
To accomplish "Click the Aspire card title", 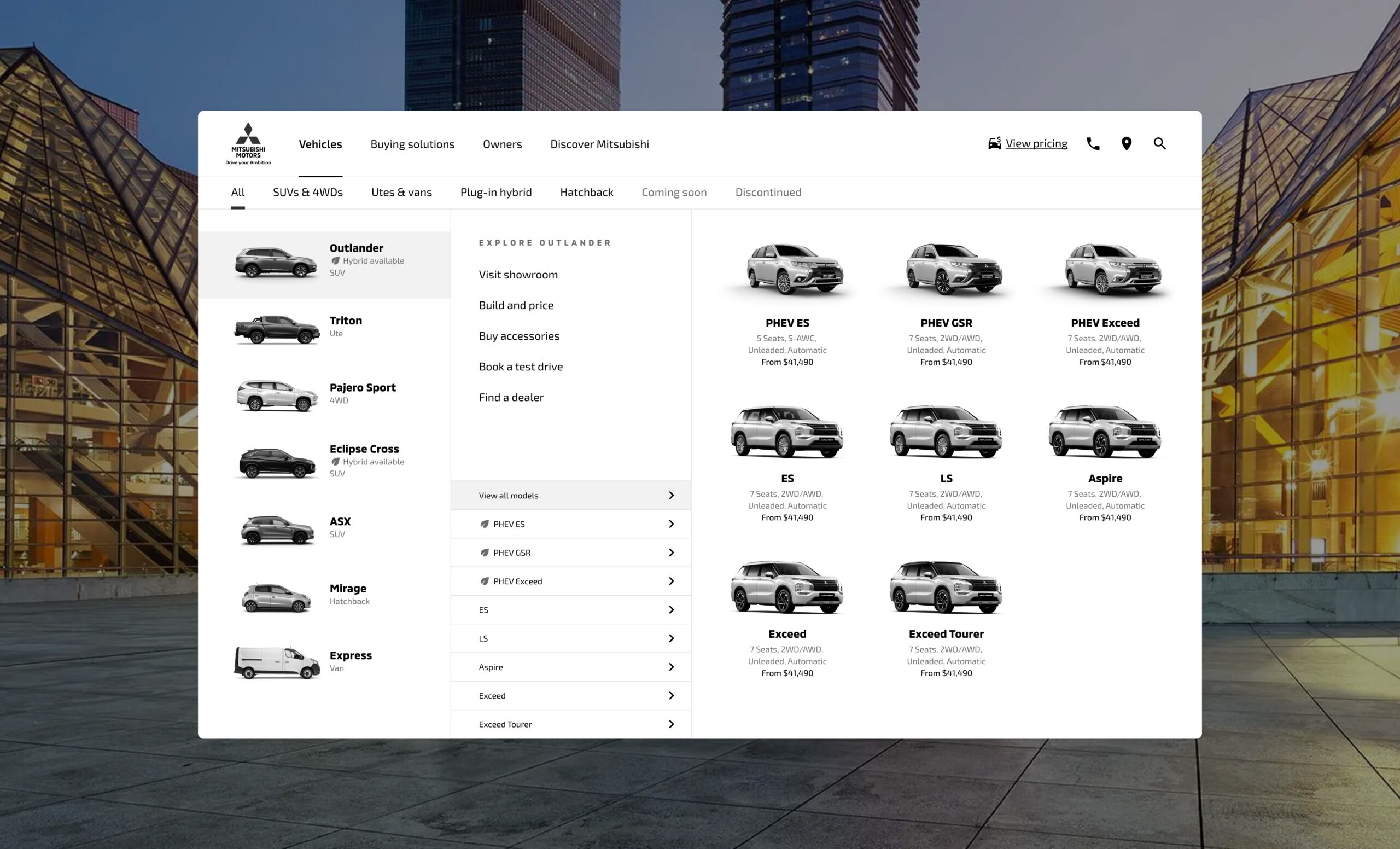I will coord(1105,479).
